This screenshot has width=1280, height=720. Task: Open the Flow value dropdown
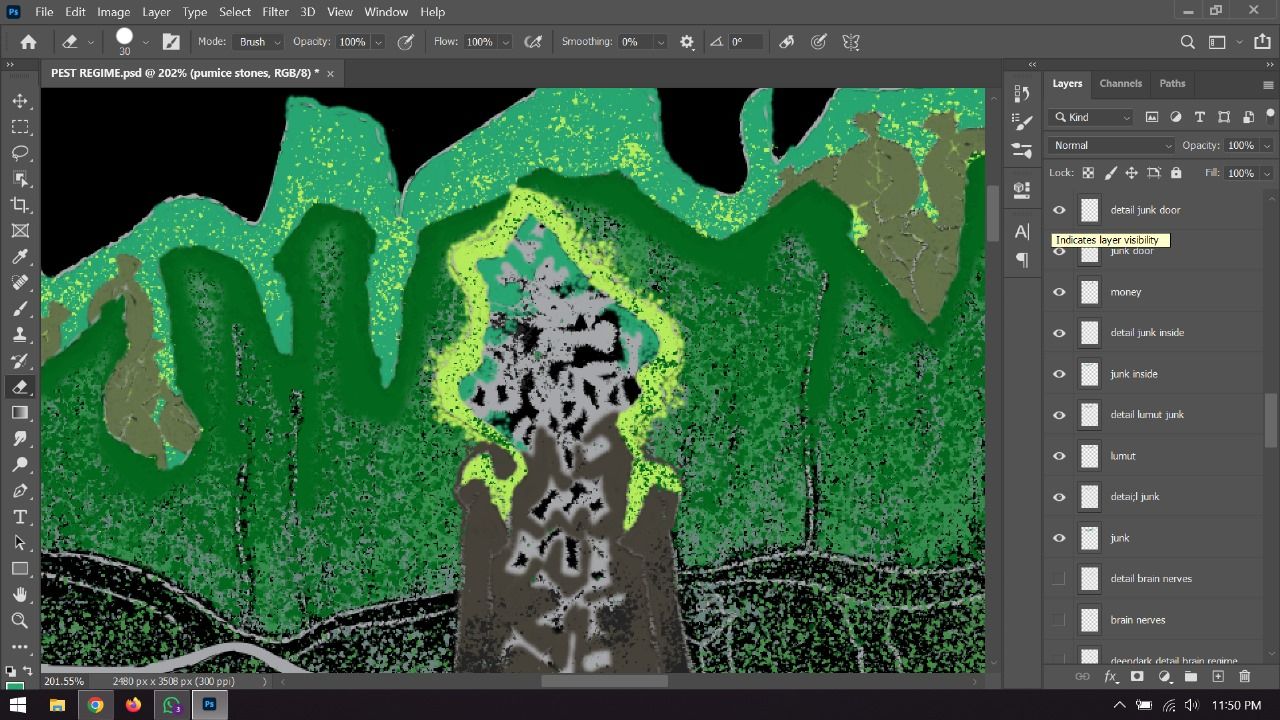pyautogui.click(x=505, y=42)
